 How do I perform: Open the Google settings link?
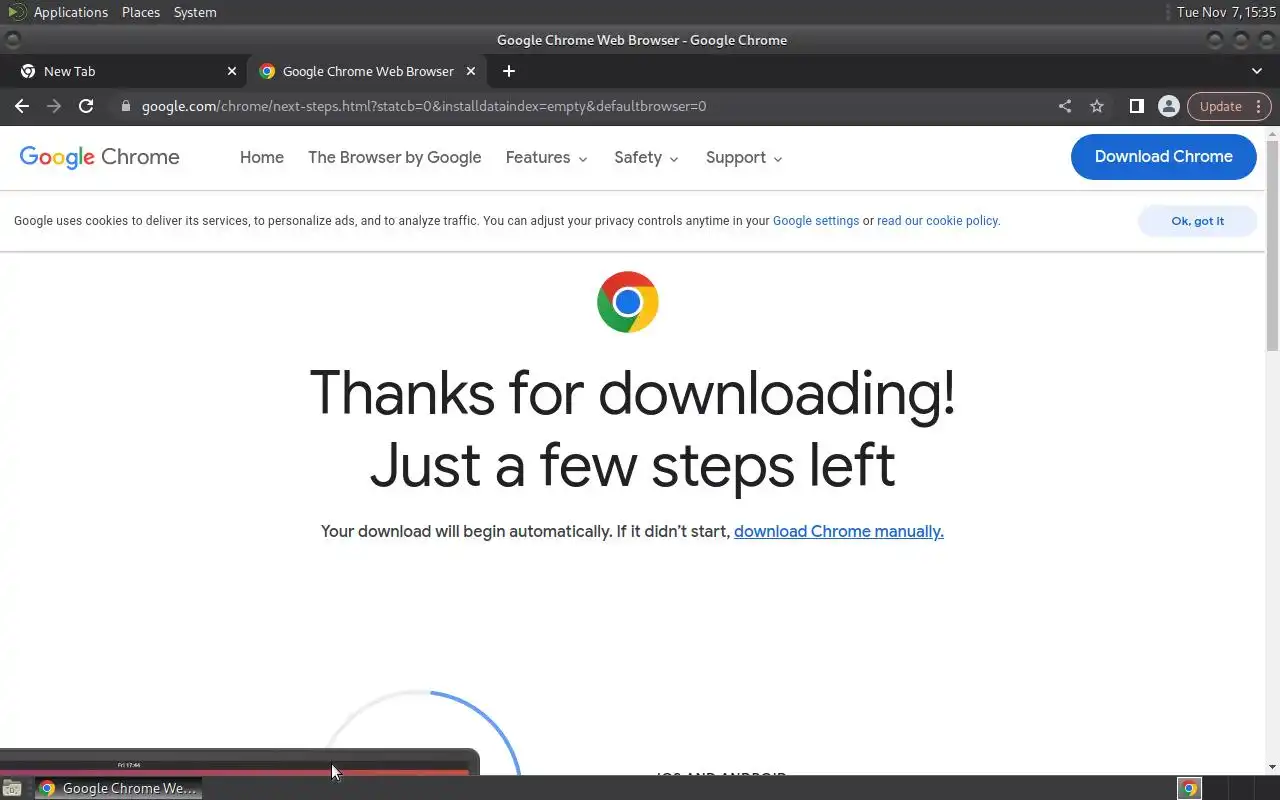click(x=816, y=221)
